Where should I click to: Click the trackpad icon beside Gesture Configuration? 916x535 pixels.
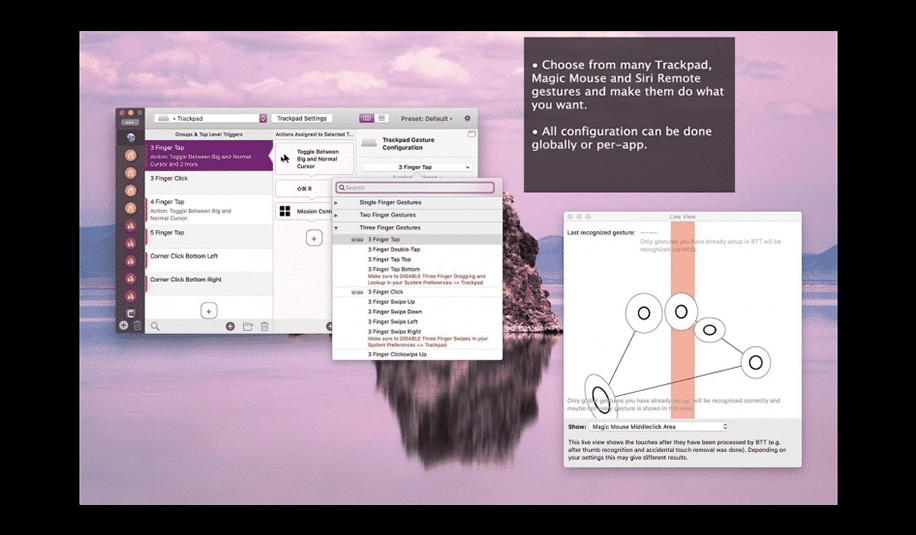pos(369,143)
